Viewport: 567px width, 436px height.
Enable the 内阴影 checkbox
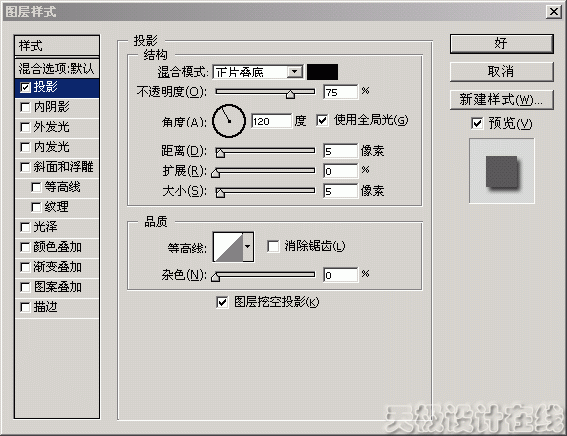(x=25, y=107)
